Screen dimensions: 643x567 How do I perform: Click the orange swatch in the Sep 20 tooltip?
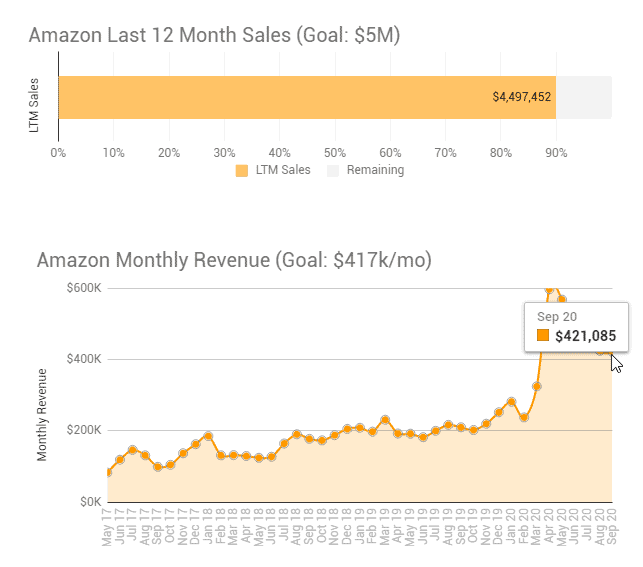click(543, 335)
